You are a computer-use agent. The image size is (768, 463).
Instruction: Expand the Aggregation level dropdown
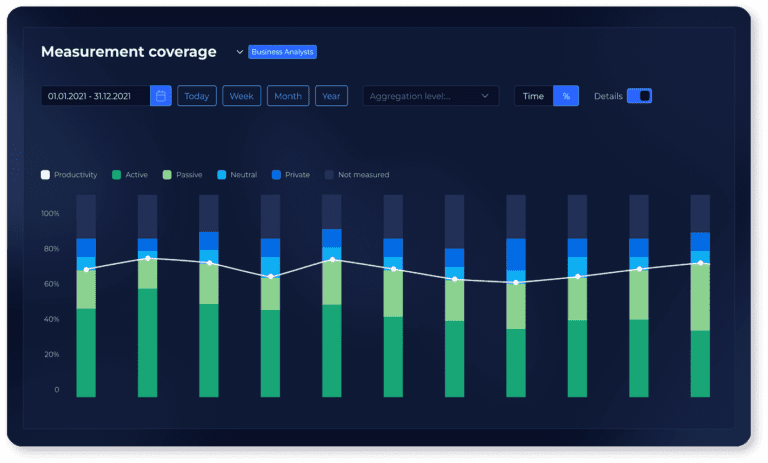(x=430, y=96)
